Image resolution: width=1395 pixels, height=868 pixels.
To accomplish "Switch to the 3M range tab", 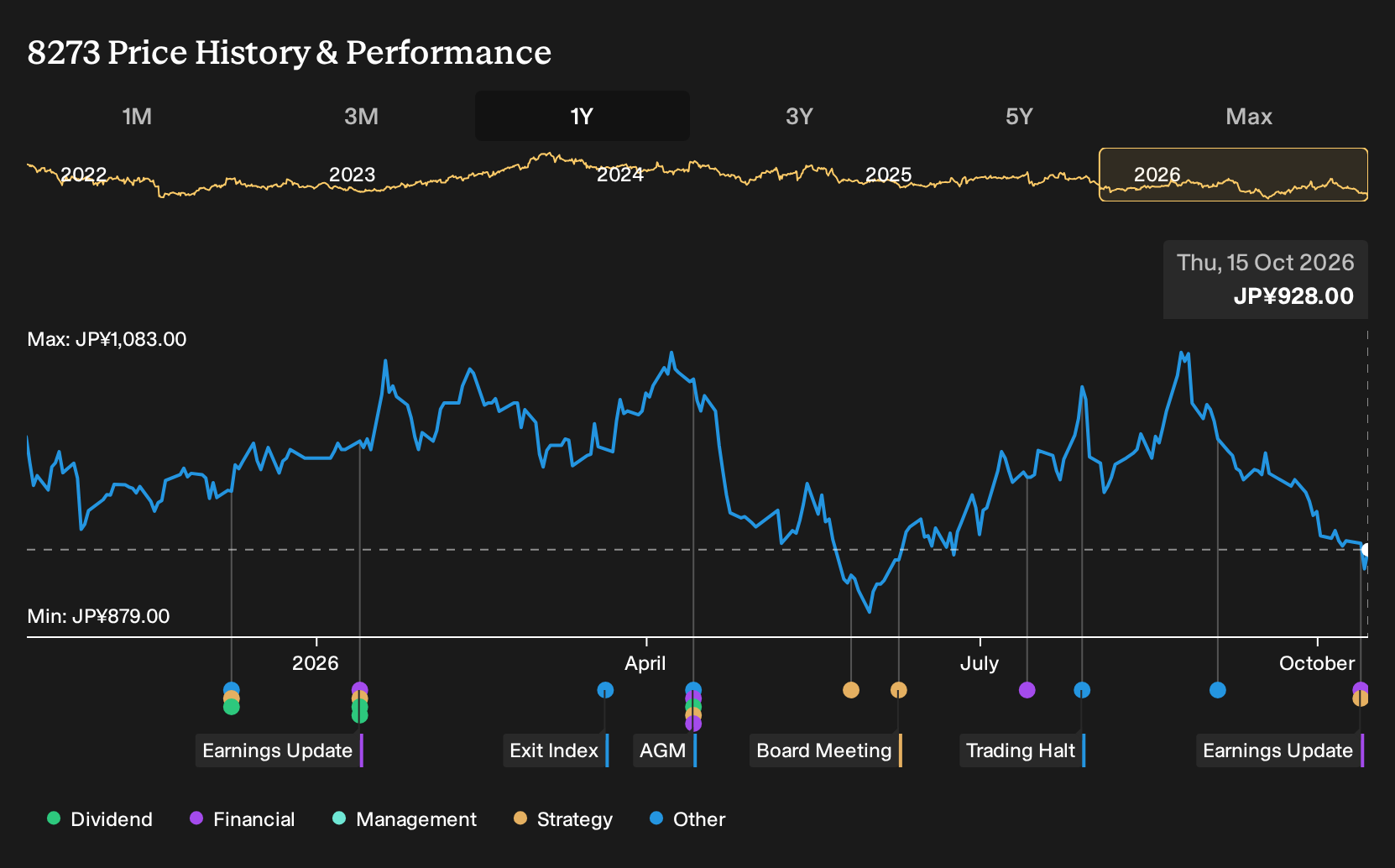I will click(361, 116).
